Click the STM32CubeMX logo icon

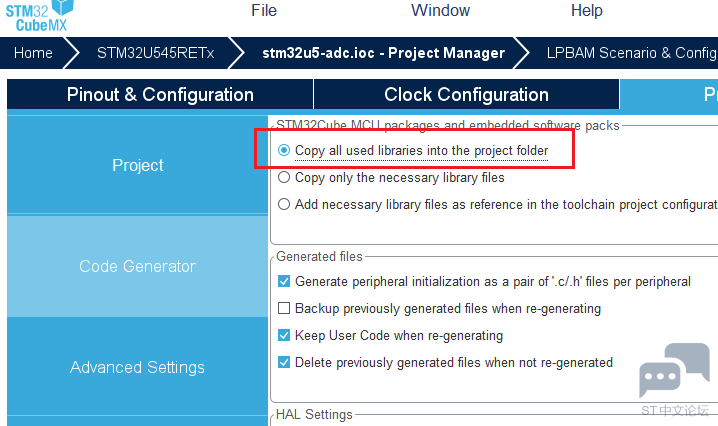tap(39, 16)
